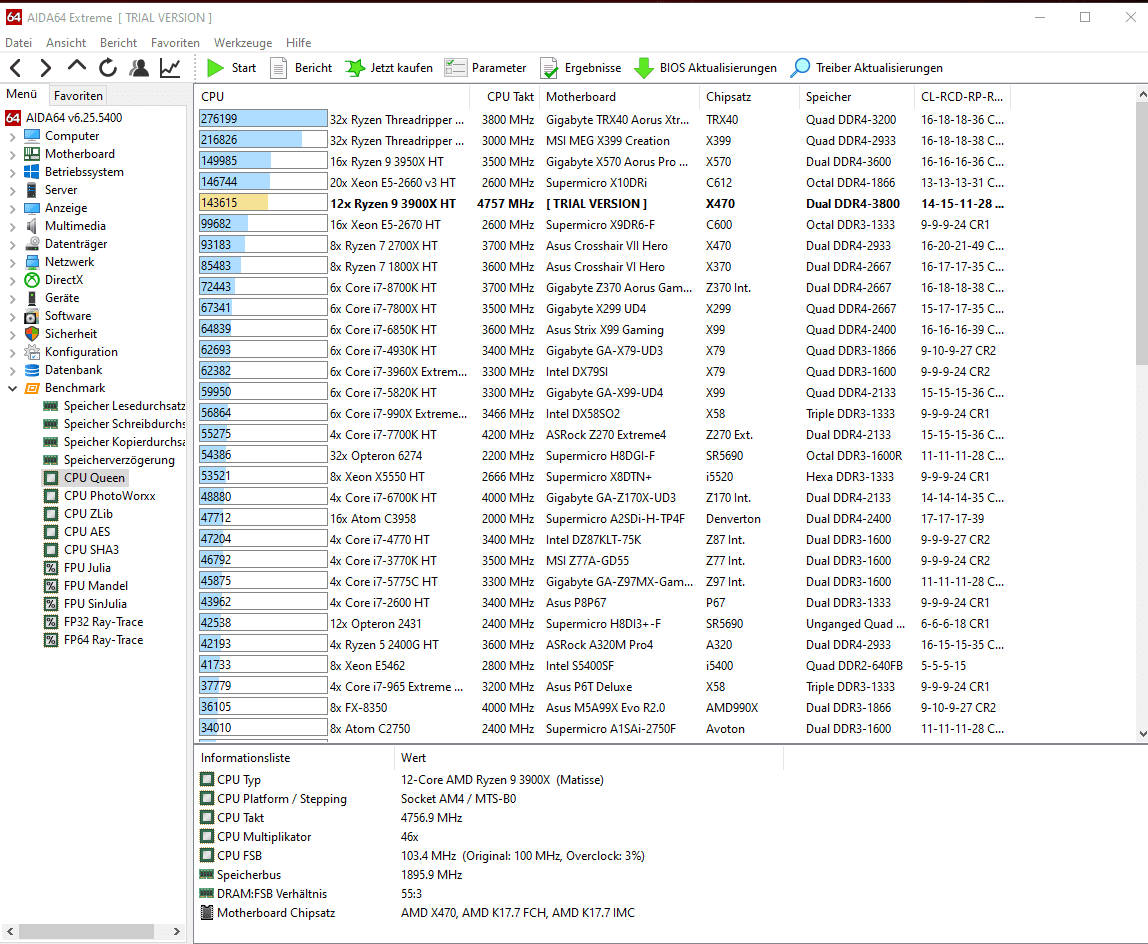1148x944 pixels.
Task: Switch to the Favoriten tab in sidebar
Action: [x=78, y=95]
